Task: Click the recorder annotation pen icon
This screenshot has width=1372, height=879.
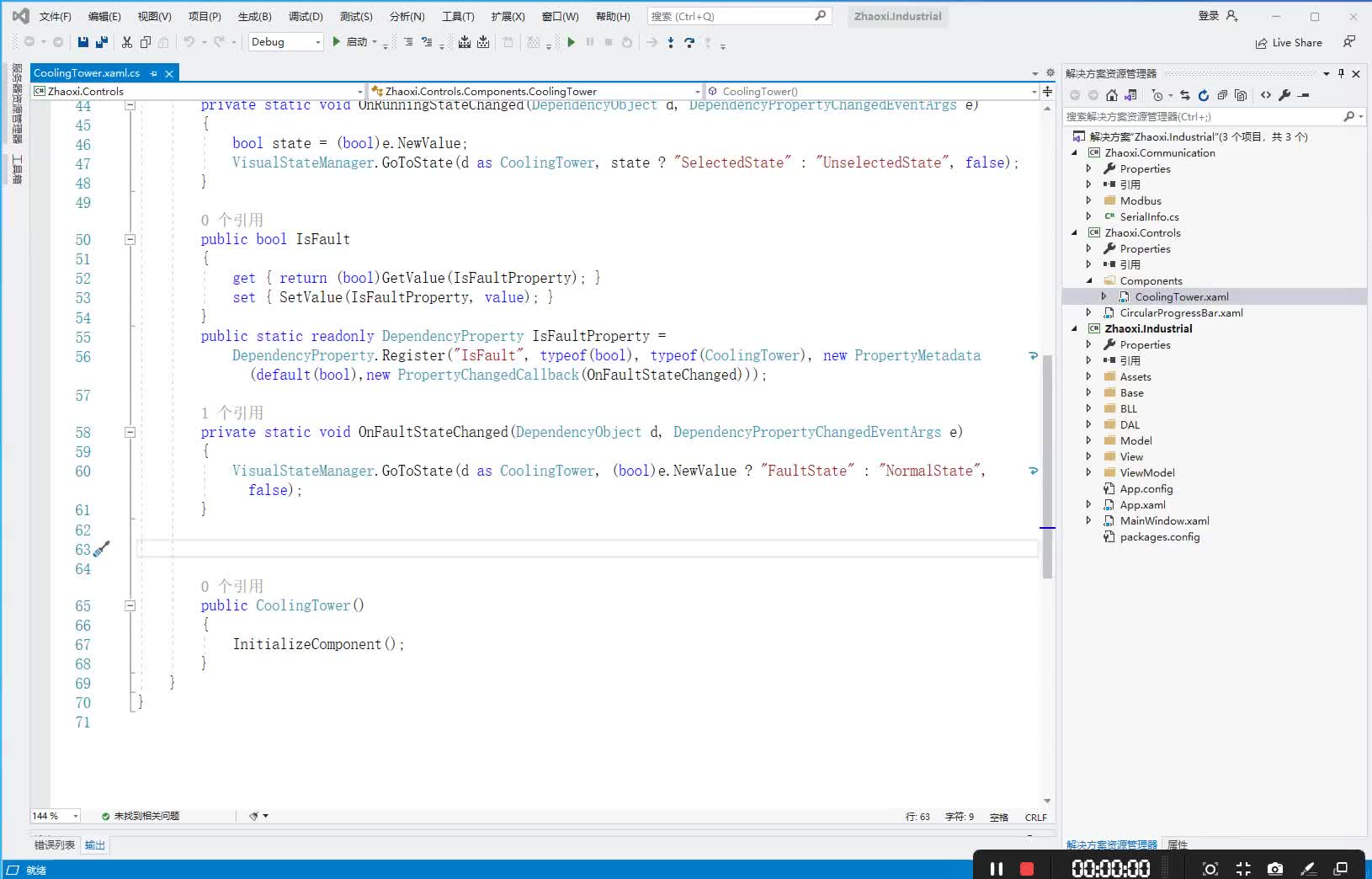Action: tap(1308, 868)
